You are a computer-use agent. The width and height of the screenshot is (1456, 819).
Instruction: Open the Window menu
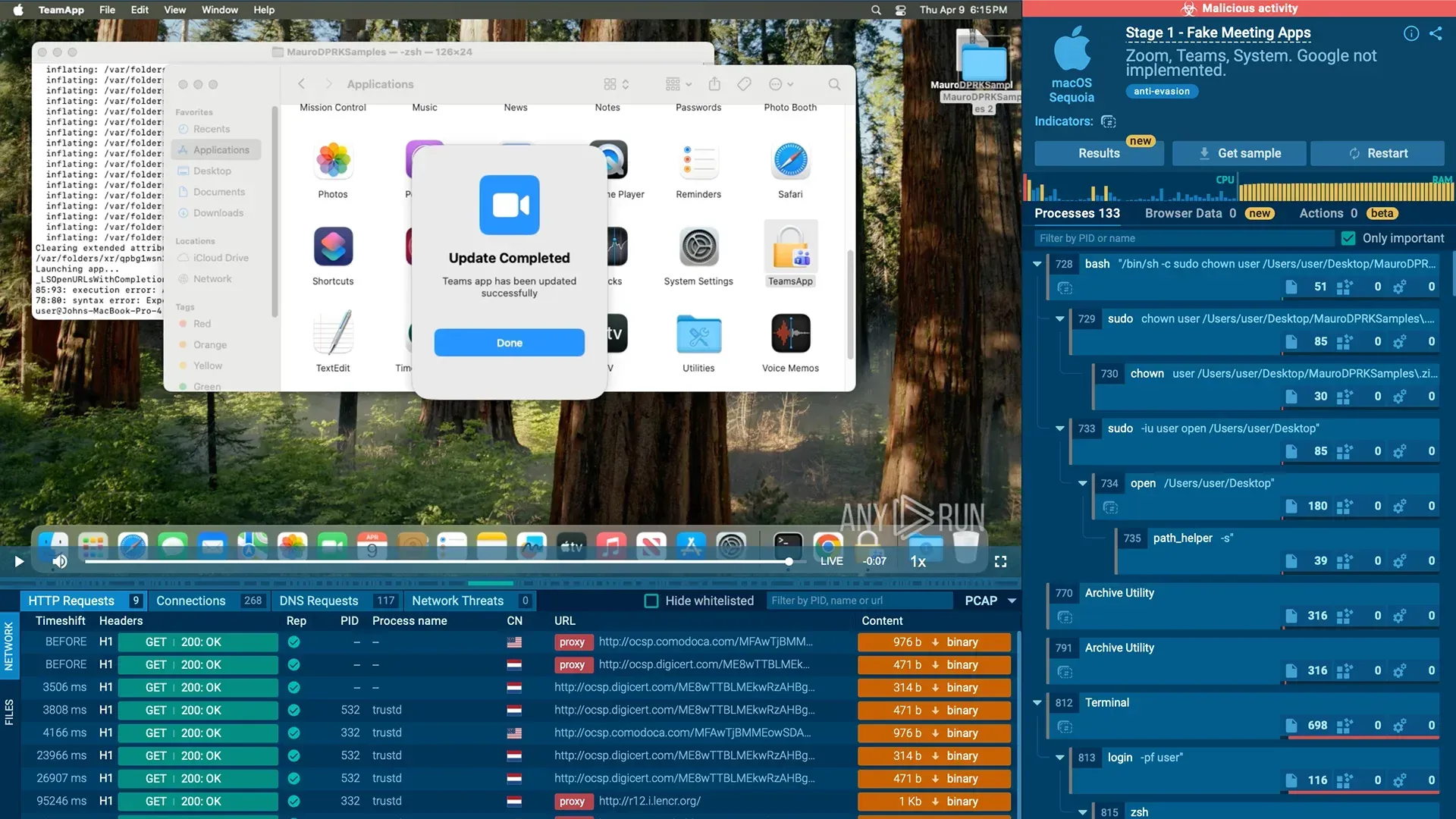(220, 10)
